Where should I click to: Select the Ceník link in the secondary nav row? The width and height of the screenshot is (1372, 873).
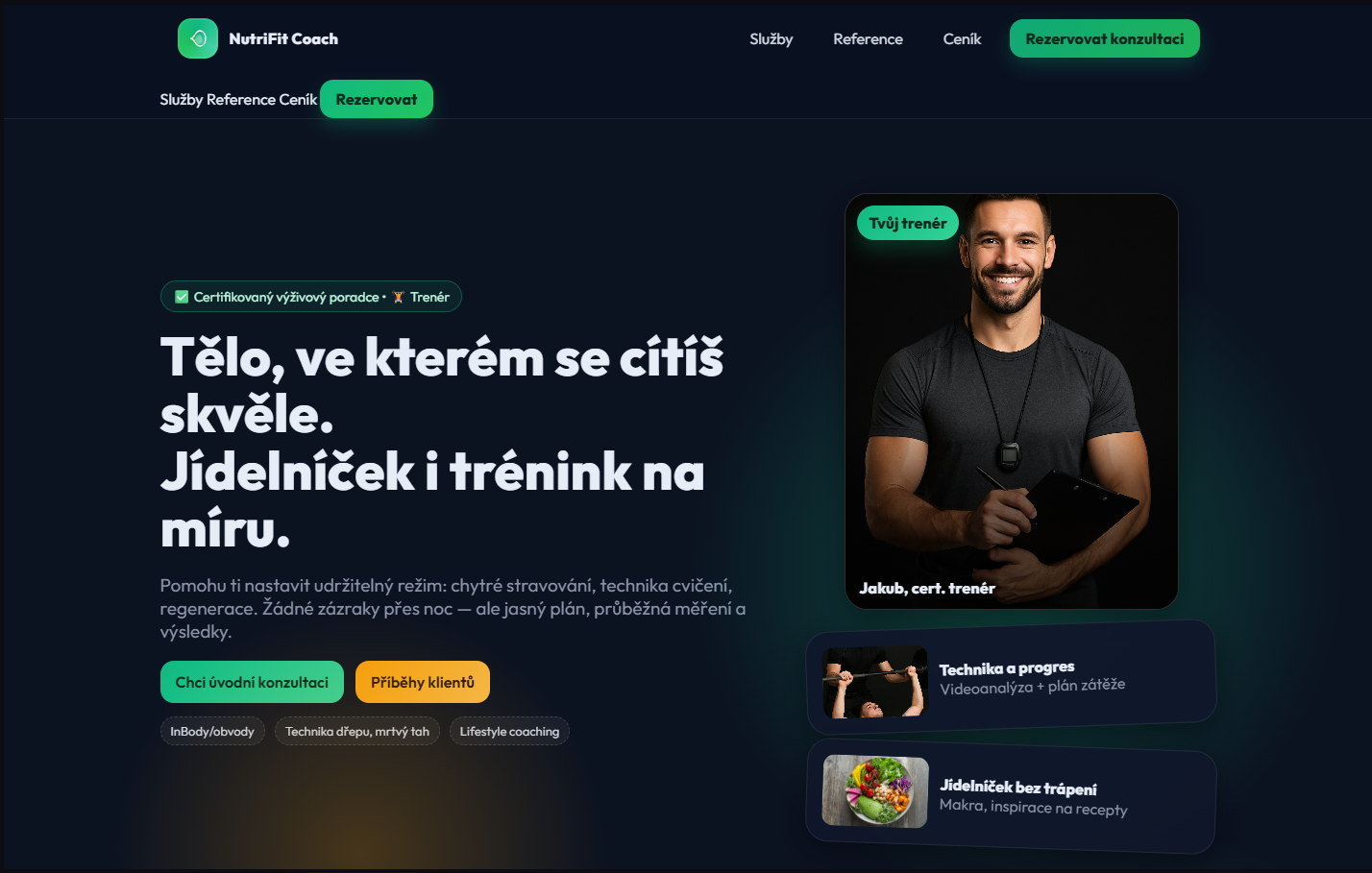(299, 99)
